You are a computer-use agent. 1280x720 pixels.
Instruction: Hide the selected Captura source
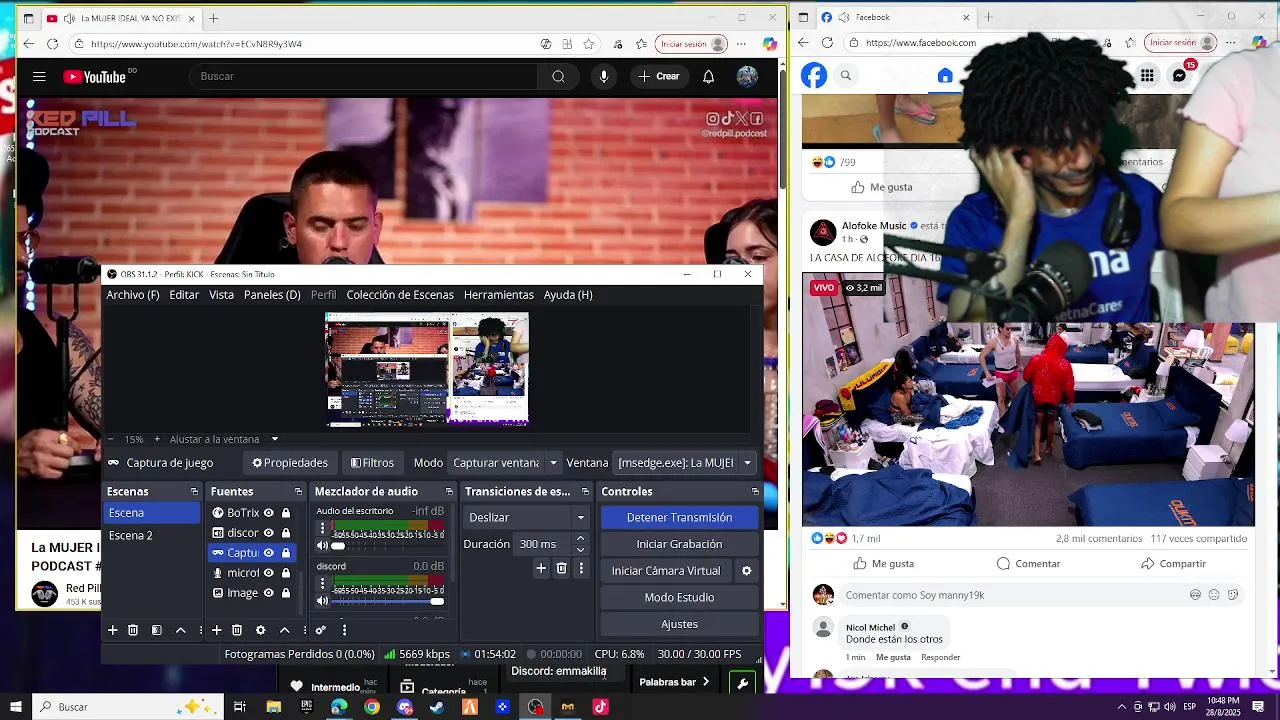point(268,553)
